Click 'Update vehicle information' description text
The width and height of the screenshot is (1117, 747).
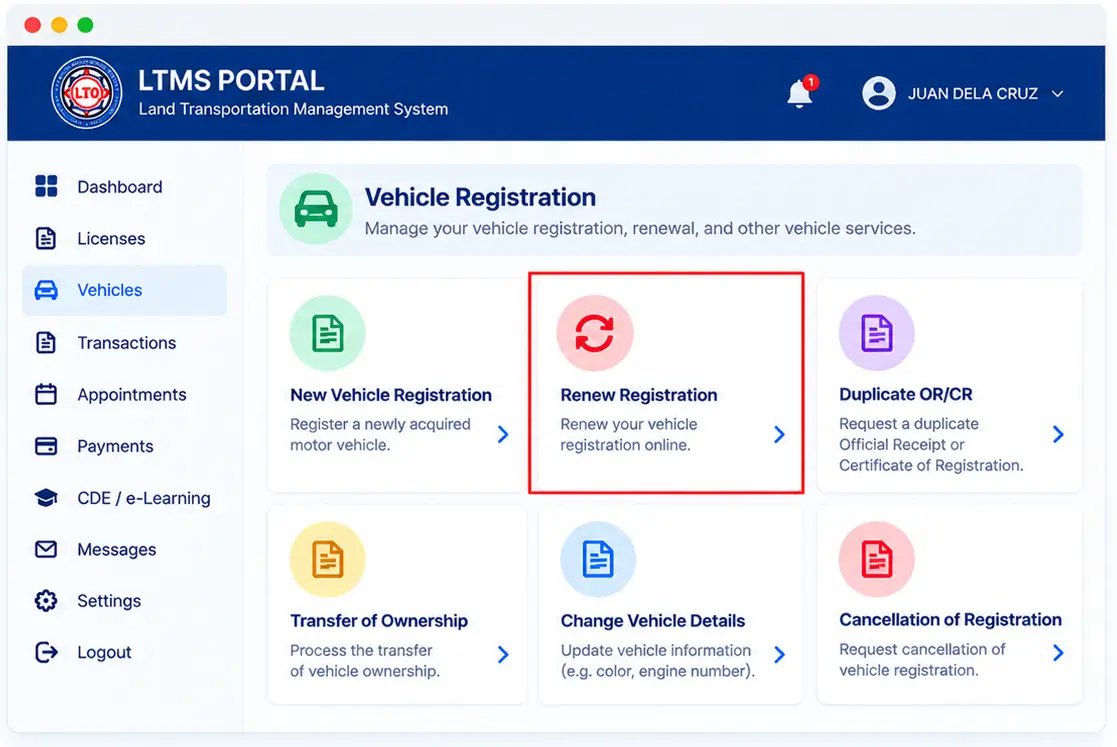658,661
